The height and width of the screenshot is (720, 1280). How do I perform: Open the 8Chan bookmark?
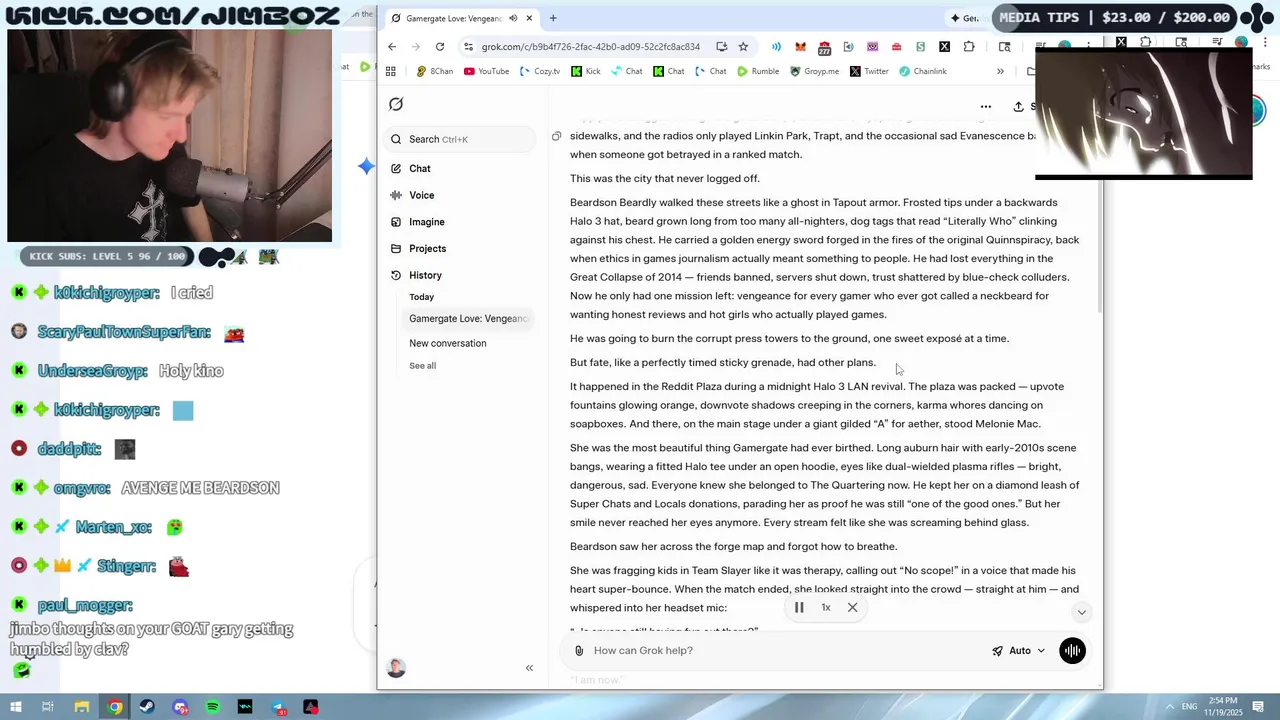[435, 71]
